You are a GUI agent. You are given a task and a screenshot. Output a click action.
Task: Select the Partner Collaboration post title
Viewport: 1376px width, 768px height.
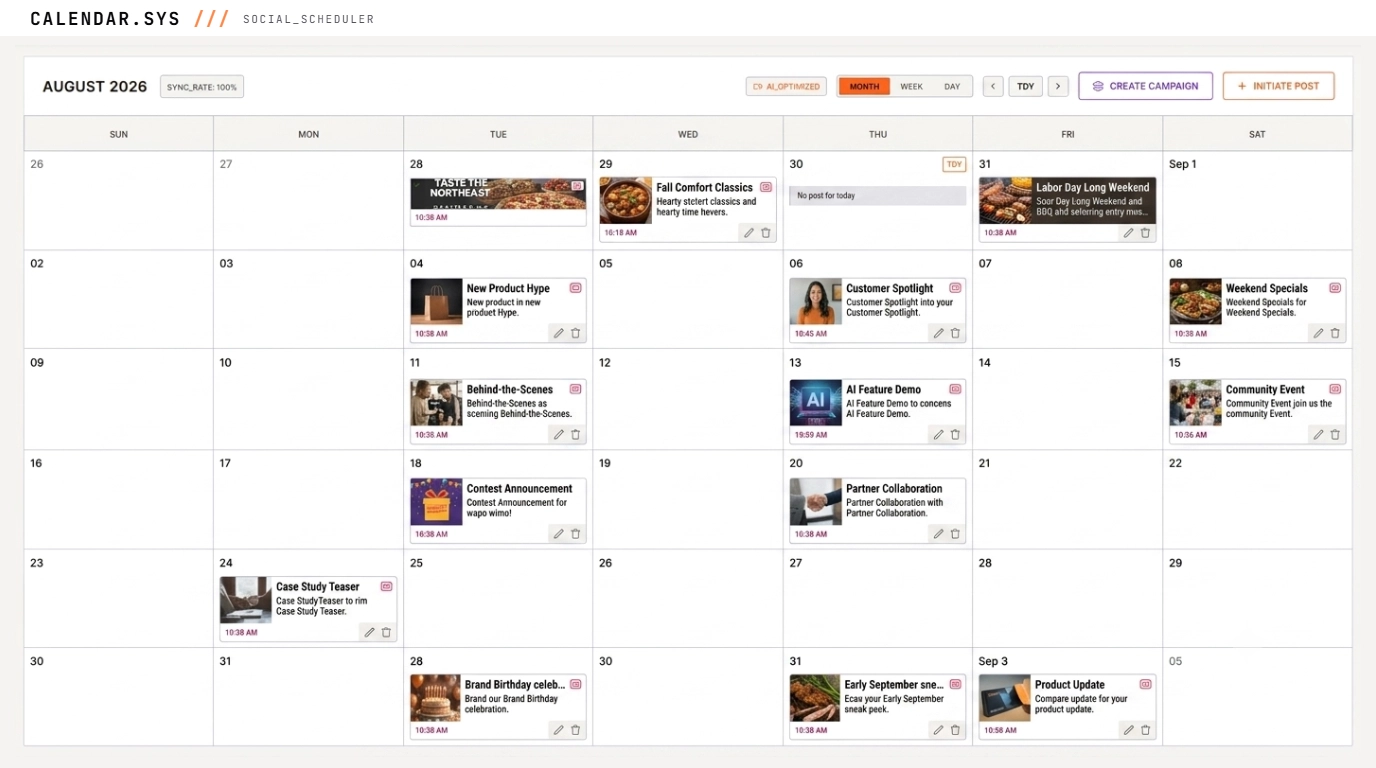click(894, 489)
